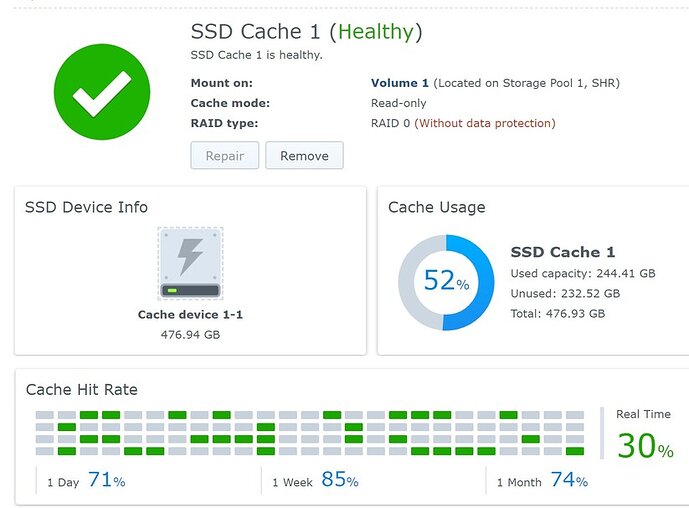Open the Volume 1 link
Viewport: 689px width, 508px height.
point(399,83)
